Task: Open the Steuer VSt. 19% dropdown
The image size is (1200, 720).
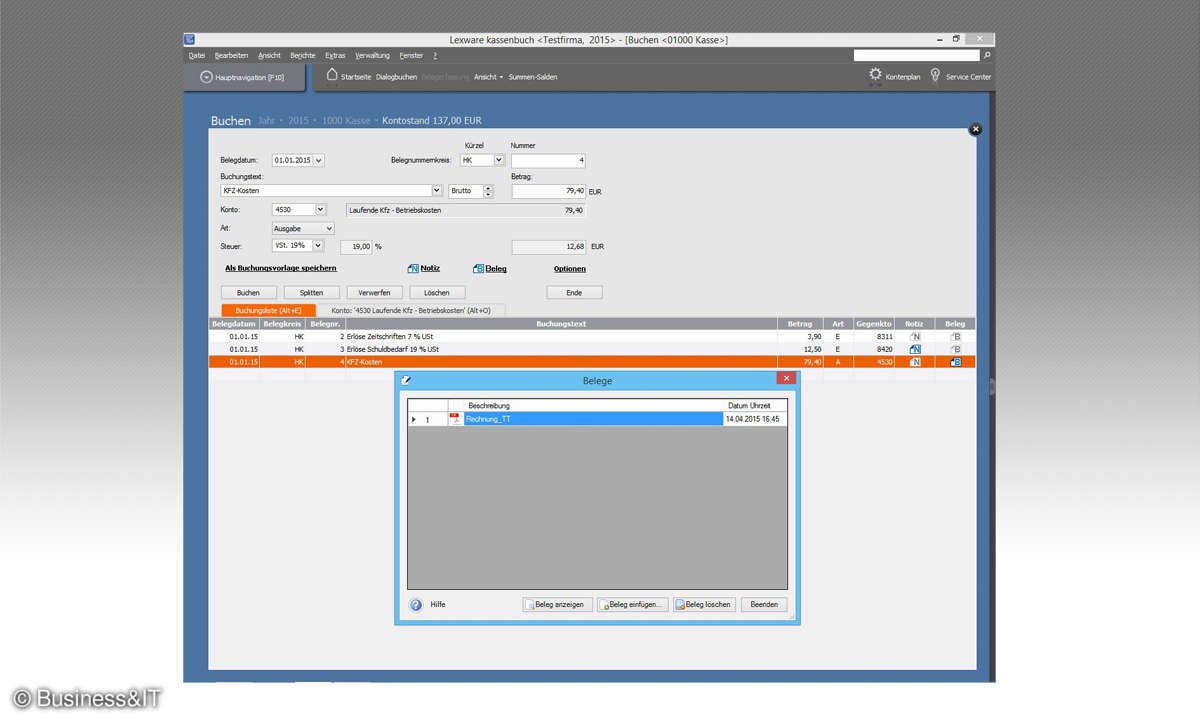Action: (319, 245)
